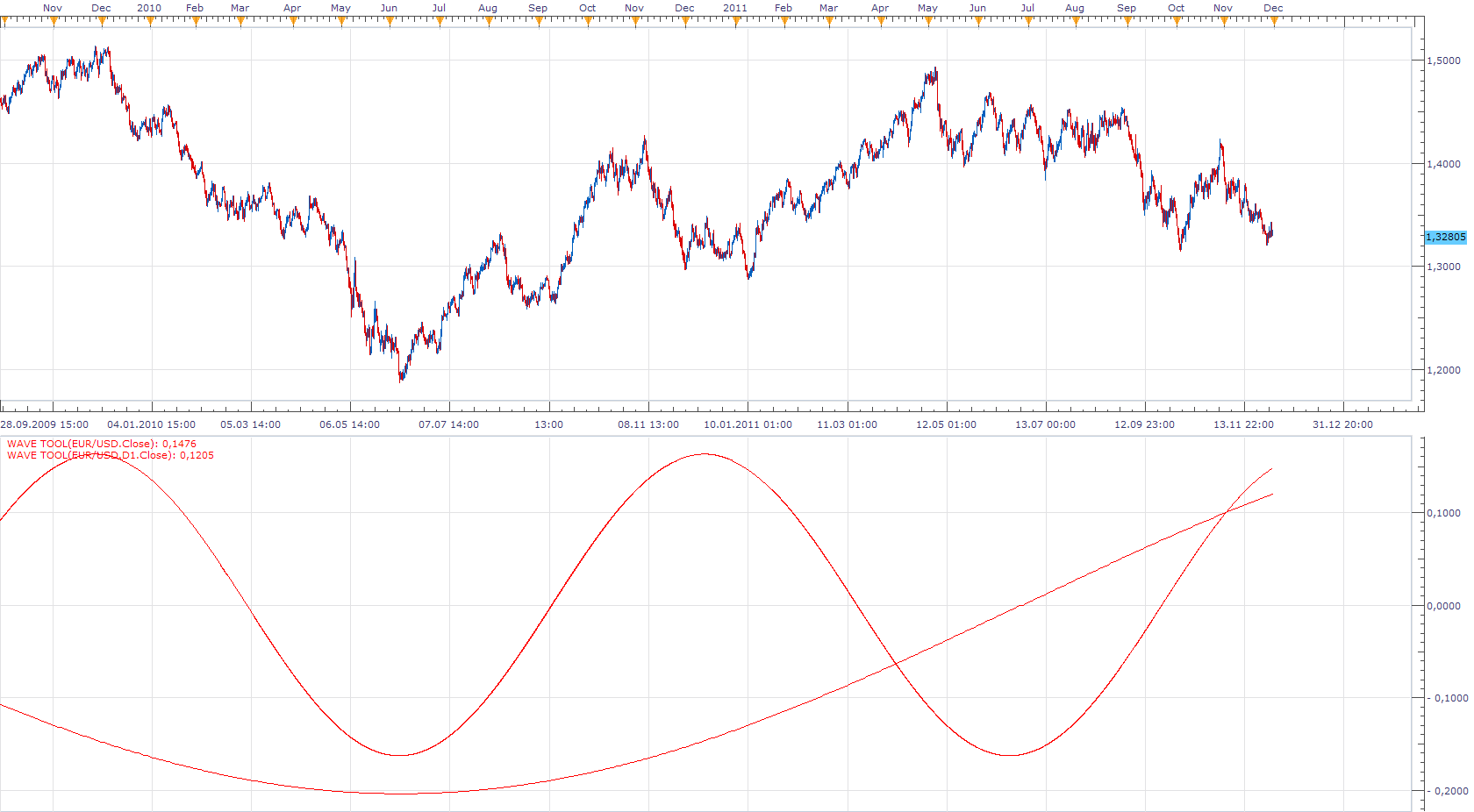Screen dimensions: 1474x812
Task: Select the -0,2000 indicator axis label
Action: pyautogui.click(x=1448, y=791)
